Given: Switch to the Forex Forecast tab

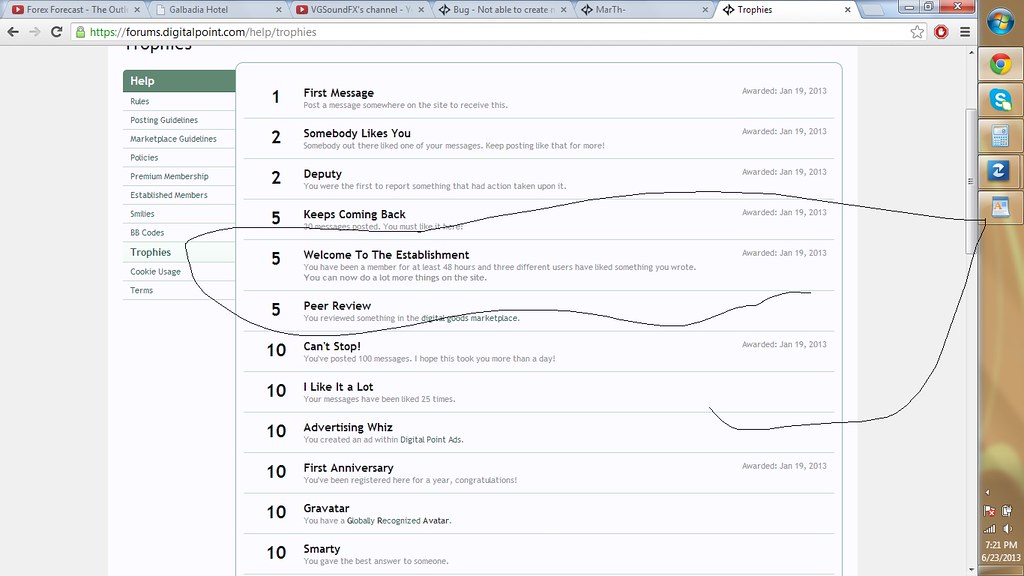Looking at the screenshot, I should click(x=77, y=10).
